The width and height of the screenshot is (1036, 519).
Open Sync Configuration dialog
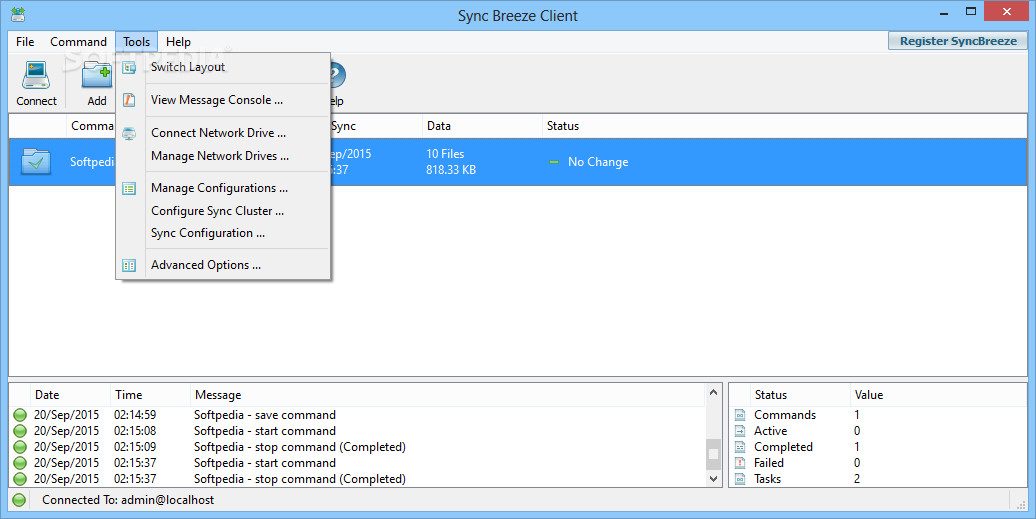tap(223, 233)
